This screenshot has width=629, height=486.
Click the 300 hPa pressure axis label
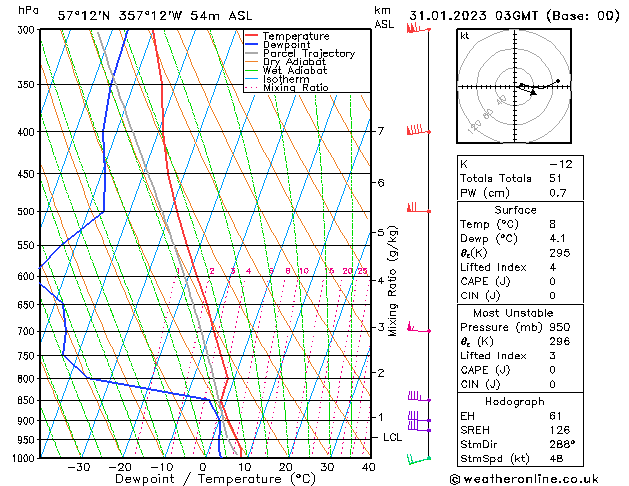pos(28,30)
